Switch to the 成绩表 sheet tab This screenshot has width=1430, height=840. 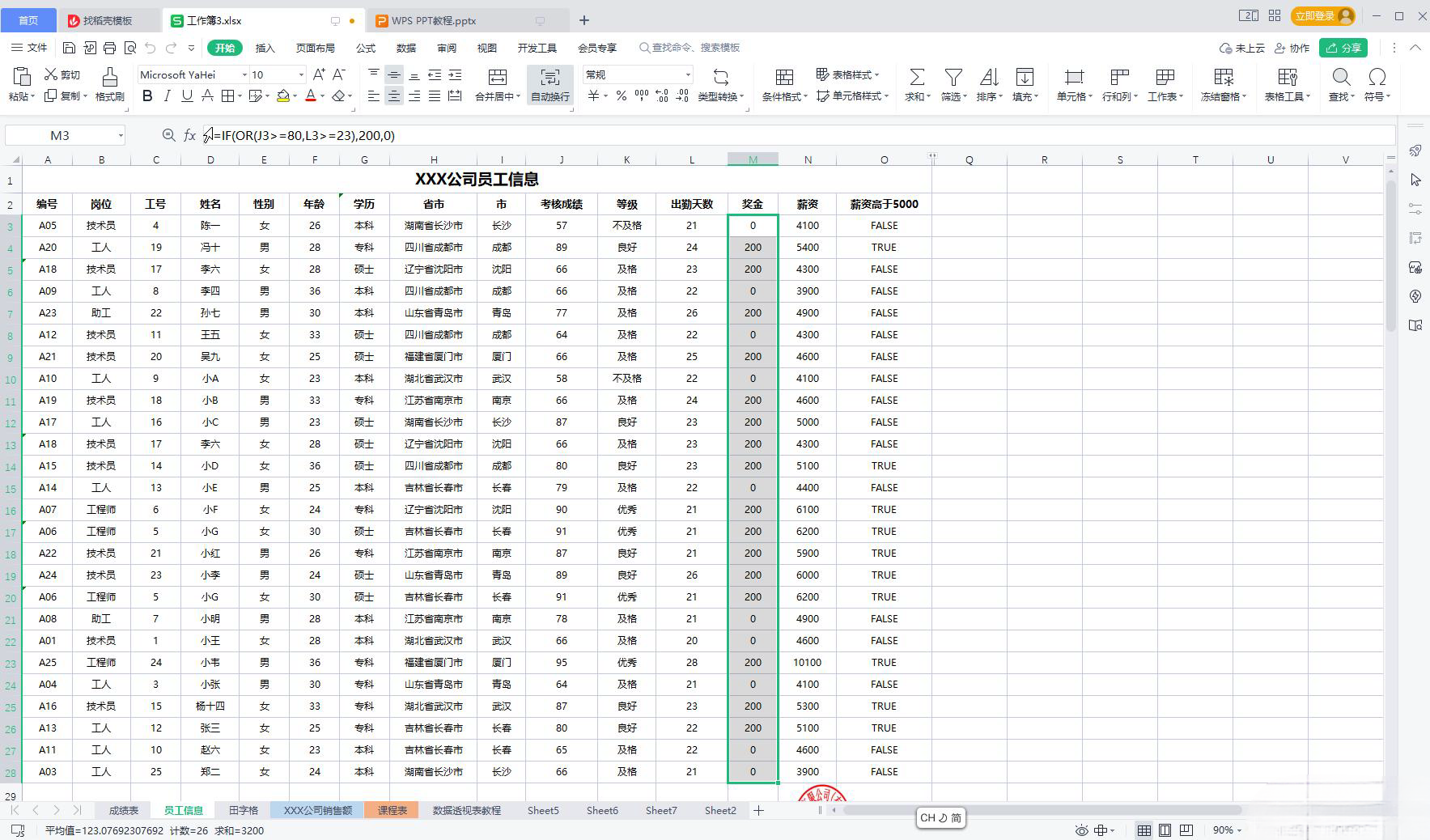point(124,810)
